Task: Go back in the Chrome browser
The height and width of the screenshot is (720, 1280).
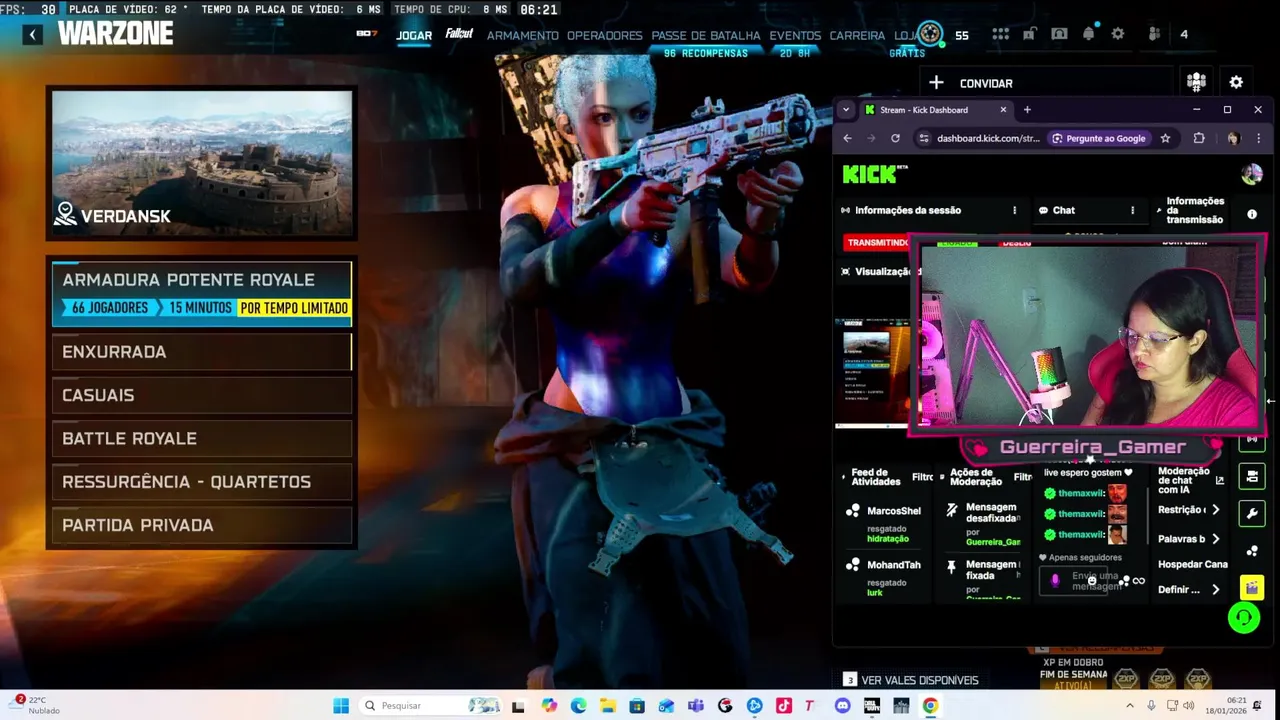Action: coord(847,138)
